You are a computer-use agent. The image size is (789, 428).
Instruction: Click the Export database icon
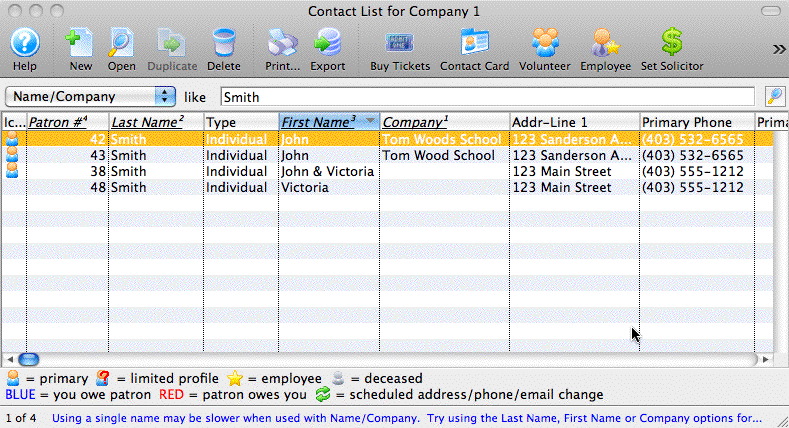328,43
